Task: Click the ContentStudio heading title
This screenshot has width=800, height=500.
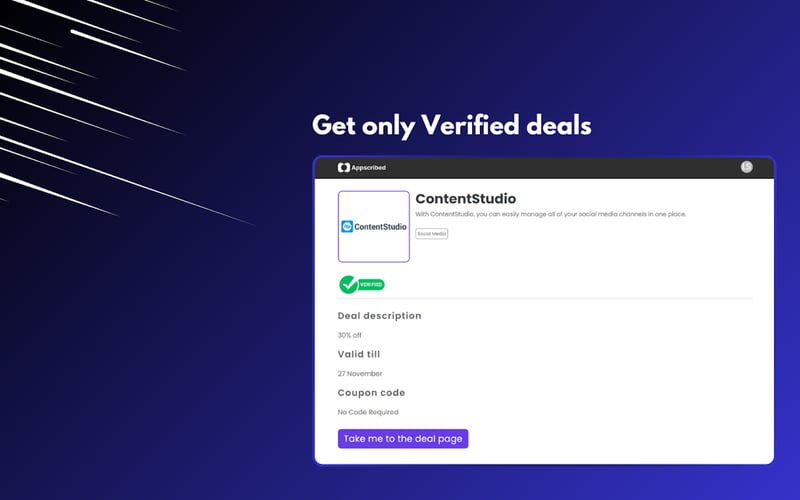Action: pos(465,199)
